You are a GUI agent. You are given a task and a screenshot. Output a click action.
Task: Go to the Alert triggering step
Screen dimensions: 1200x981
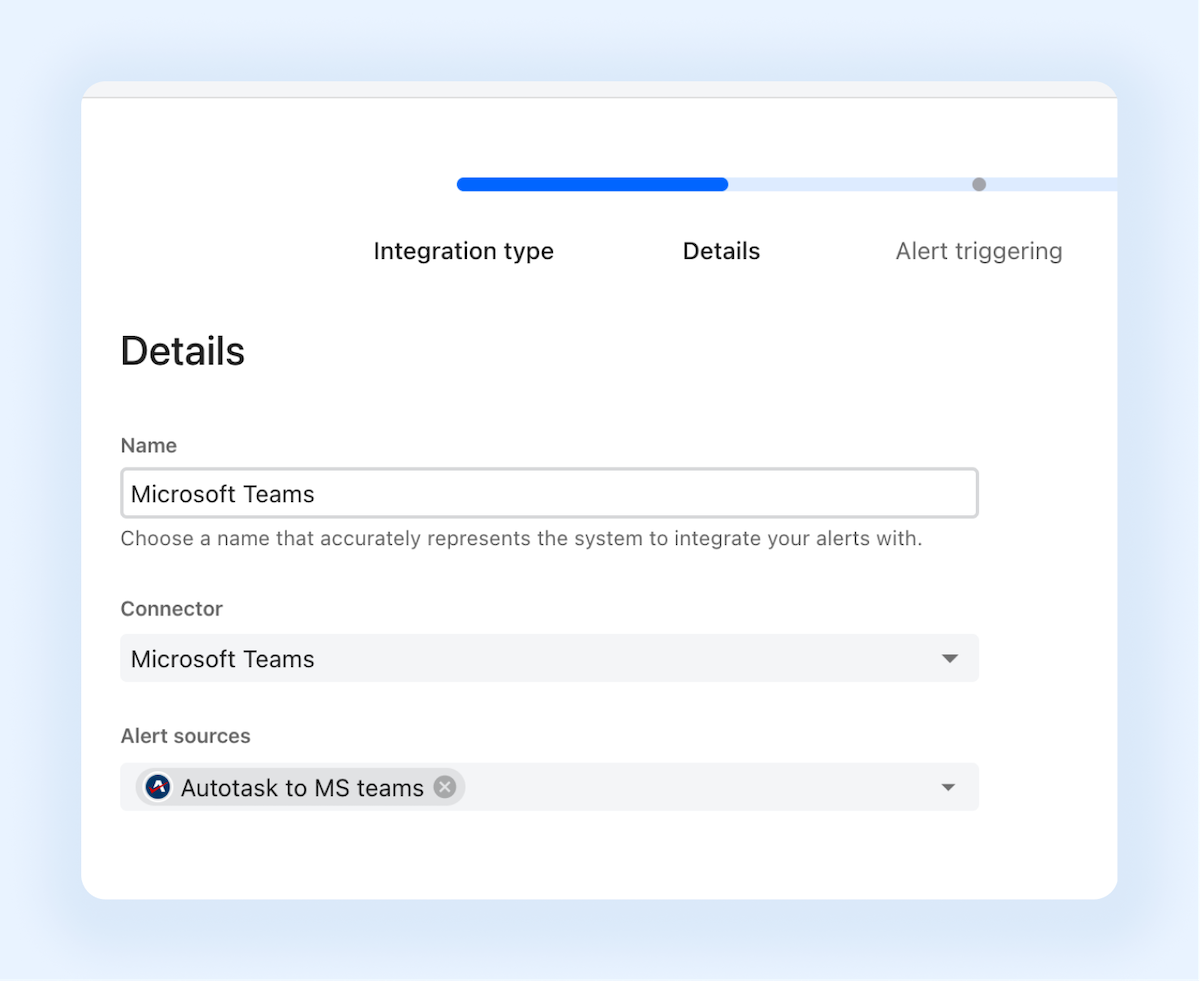978,251
